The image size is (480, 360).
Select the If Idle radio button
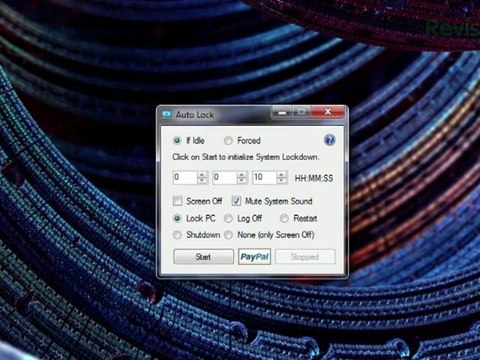click(177, 141)
